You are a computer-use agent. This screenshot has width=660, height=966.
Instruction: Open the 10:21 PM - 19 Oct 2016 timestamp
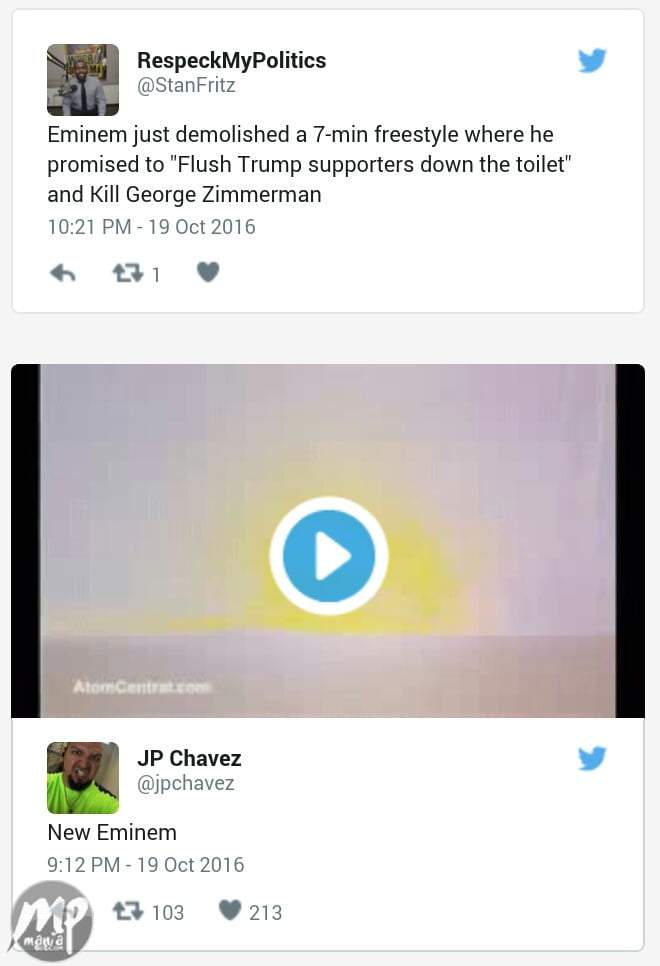pos(152,227)
